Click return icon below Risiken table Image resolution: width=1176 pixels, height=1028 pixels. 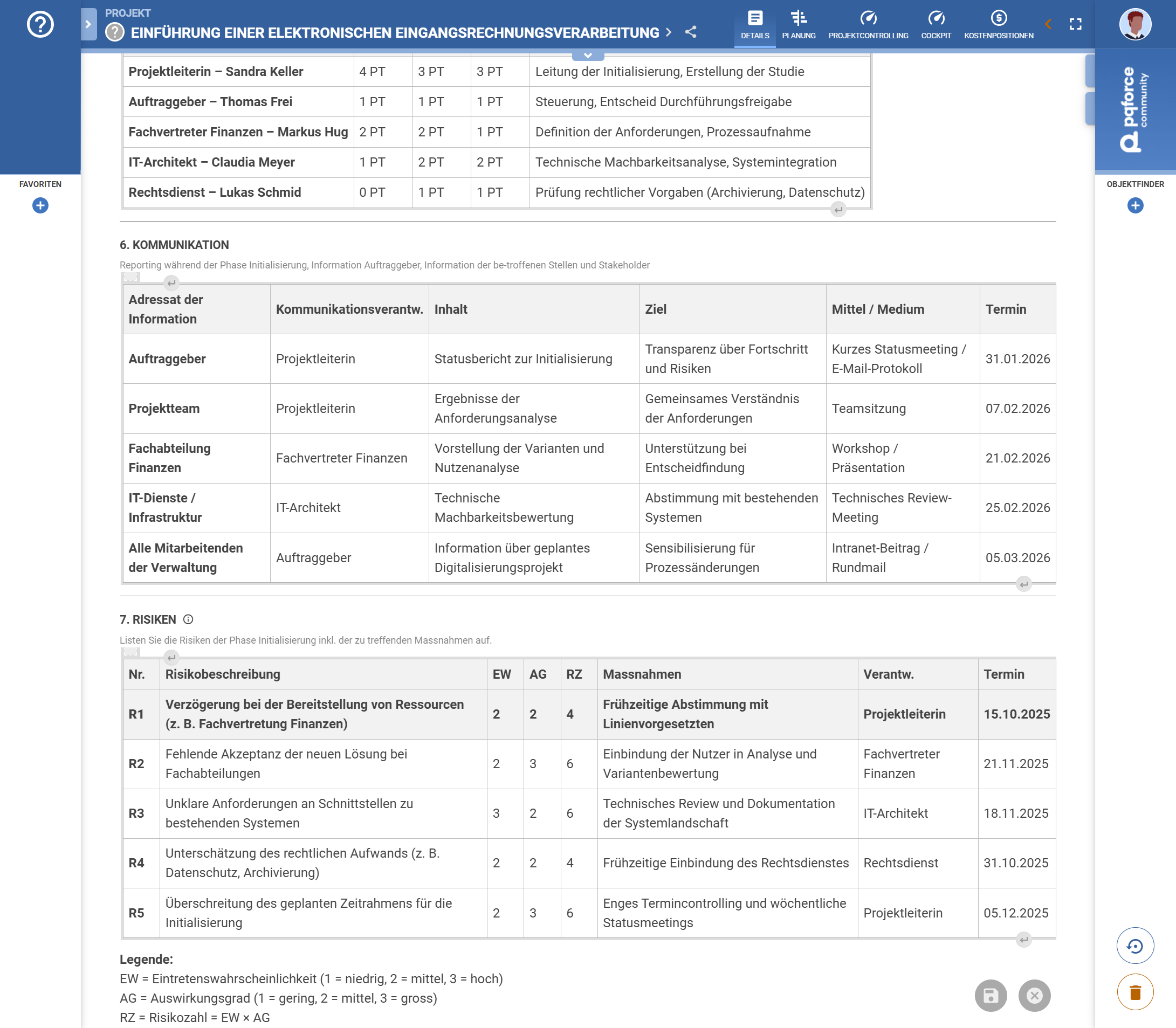pyautogui.click(x=1023, y=940)
